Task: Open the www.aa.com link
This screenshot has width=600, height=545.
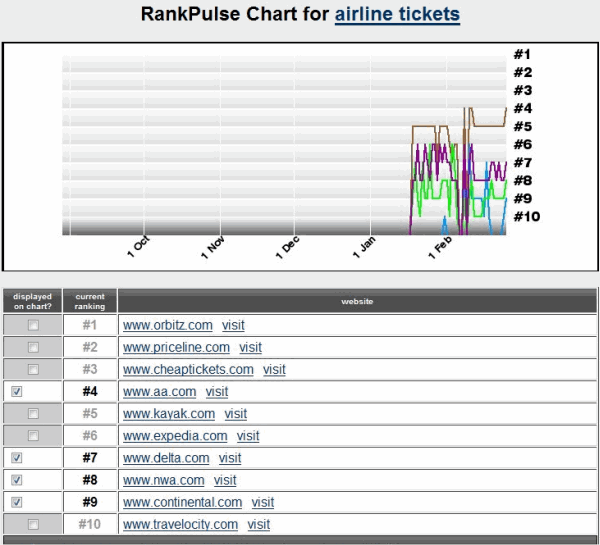Action: (160, 392)
